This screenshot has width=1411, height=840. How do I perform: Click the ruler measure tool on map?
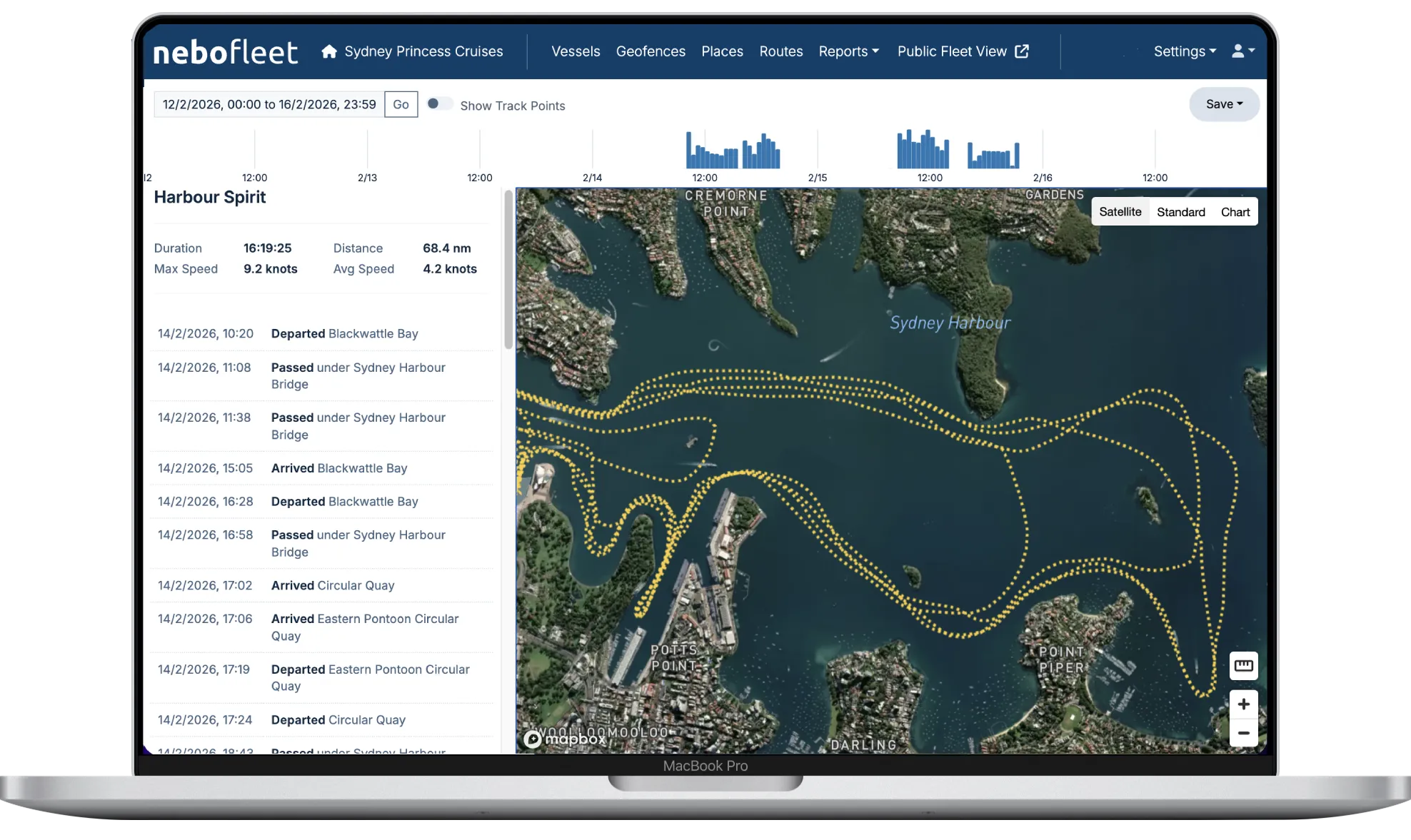pyautogui.click(x=1243, y=666)
